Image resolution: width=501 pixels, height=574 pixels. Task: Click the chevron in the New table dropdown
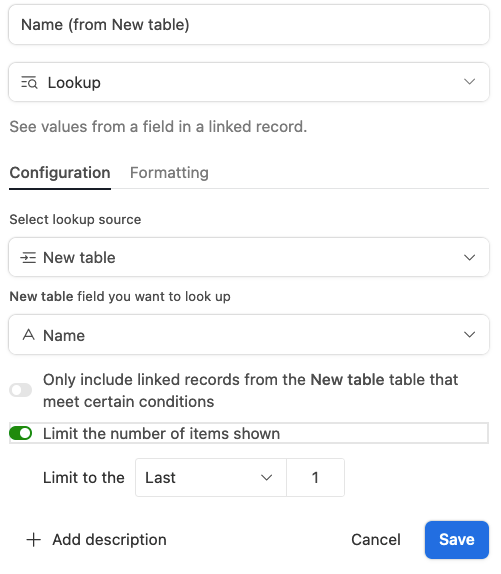tap(470, 258)
